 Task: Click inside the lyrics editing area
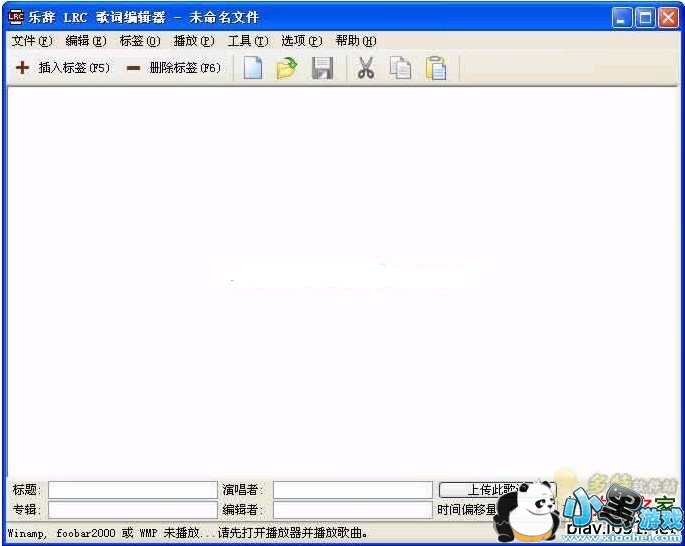coord(342,282)
